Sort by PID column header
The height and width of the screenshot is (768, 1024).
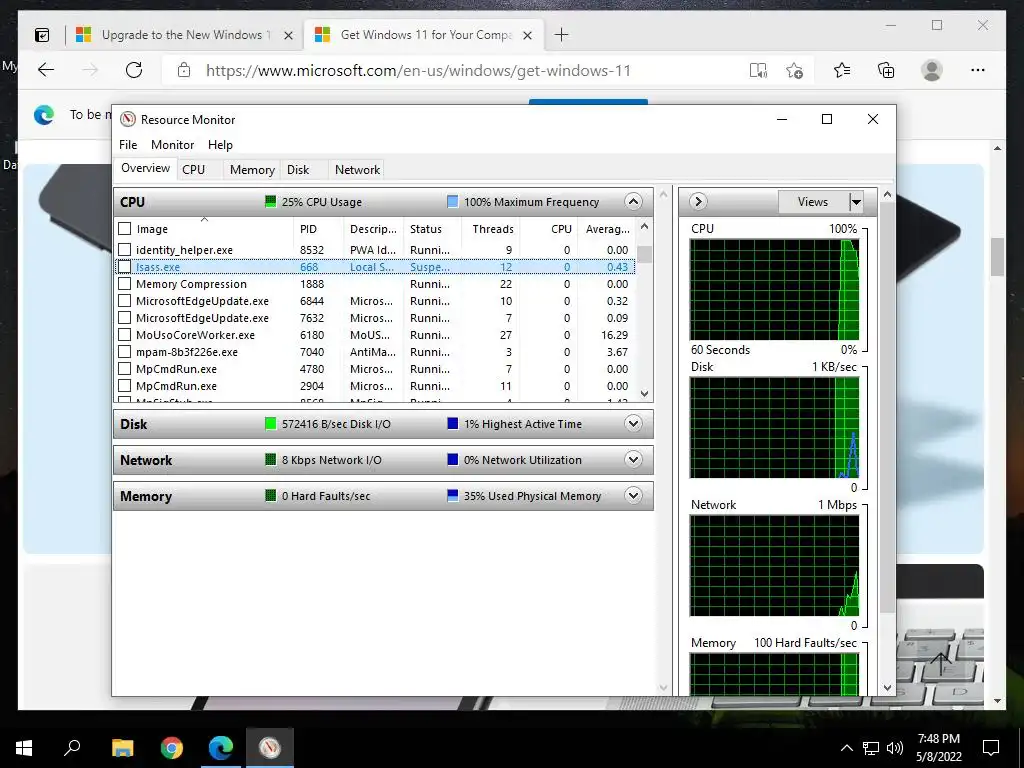[x=318, y=229]
